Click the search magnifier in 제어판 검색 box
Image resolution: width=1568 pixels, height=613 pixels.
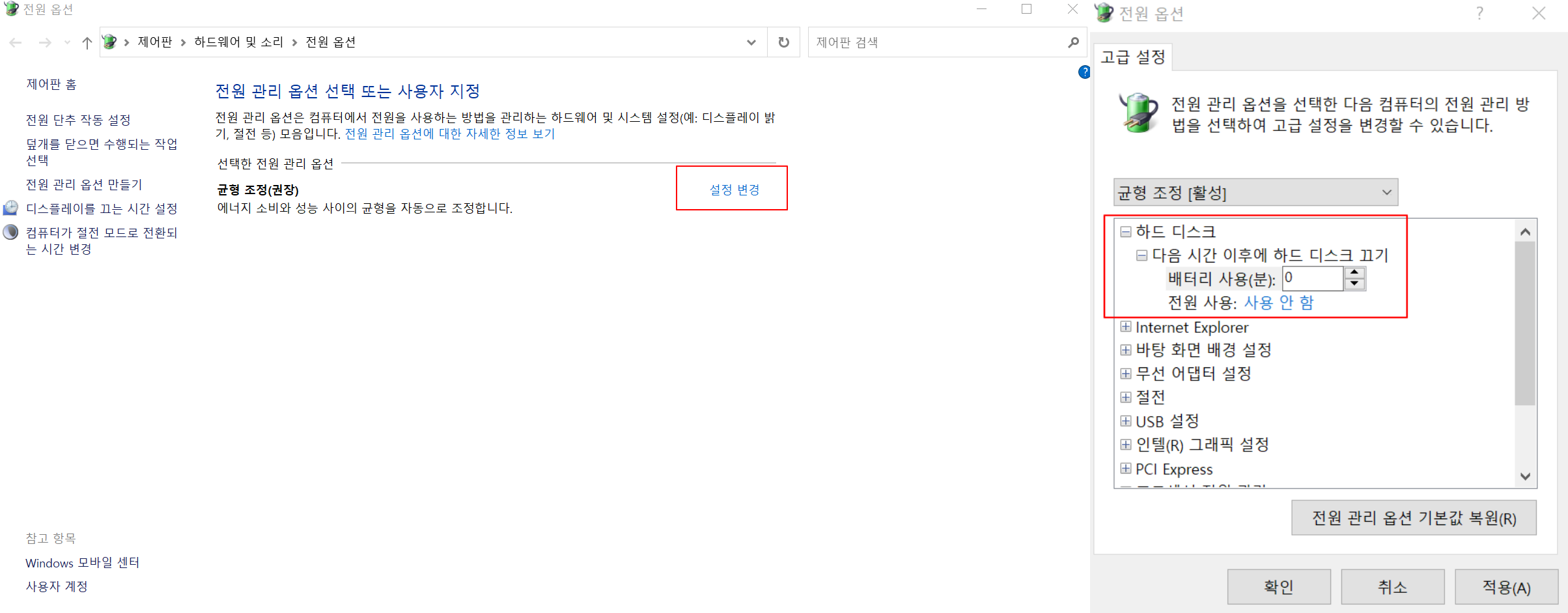coord(1074,42)
